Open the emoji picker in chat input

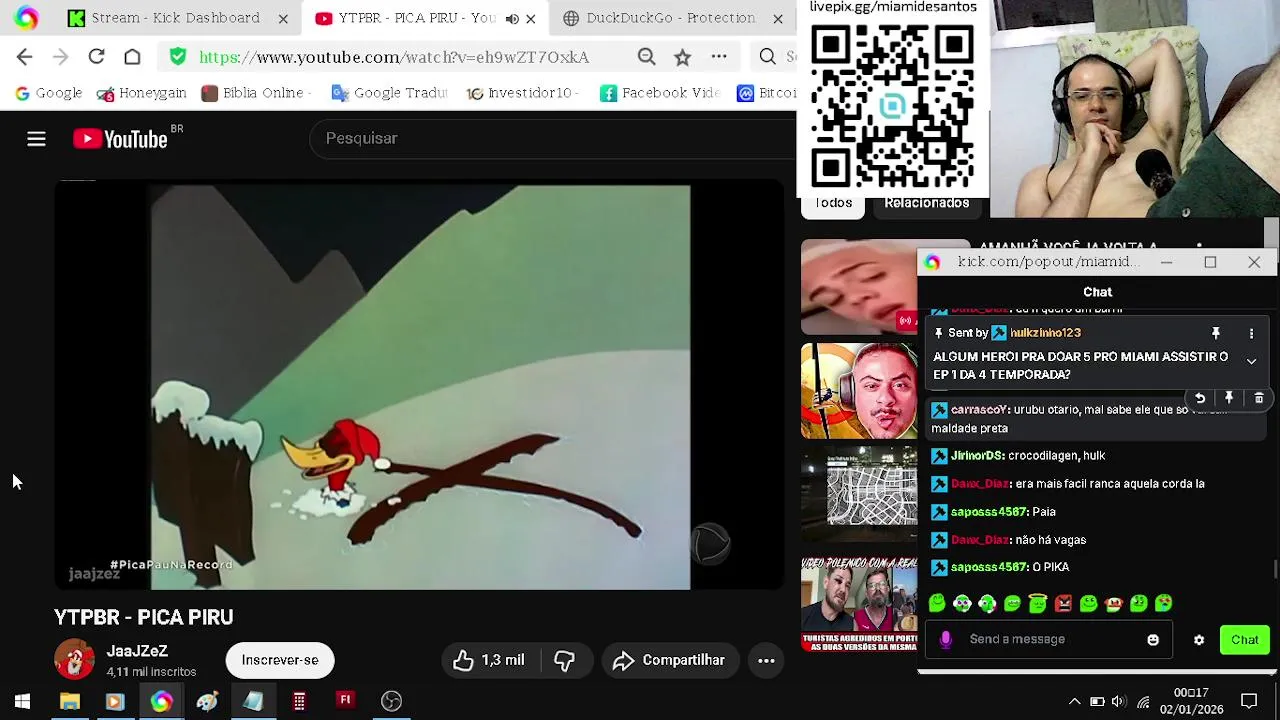pyautogui.click(x=1153, y=640)
